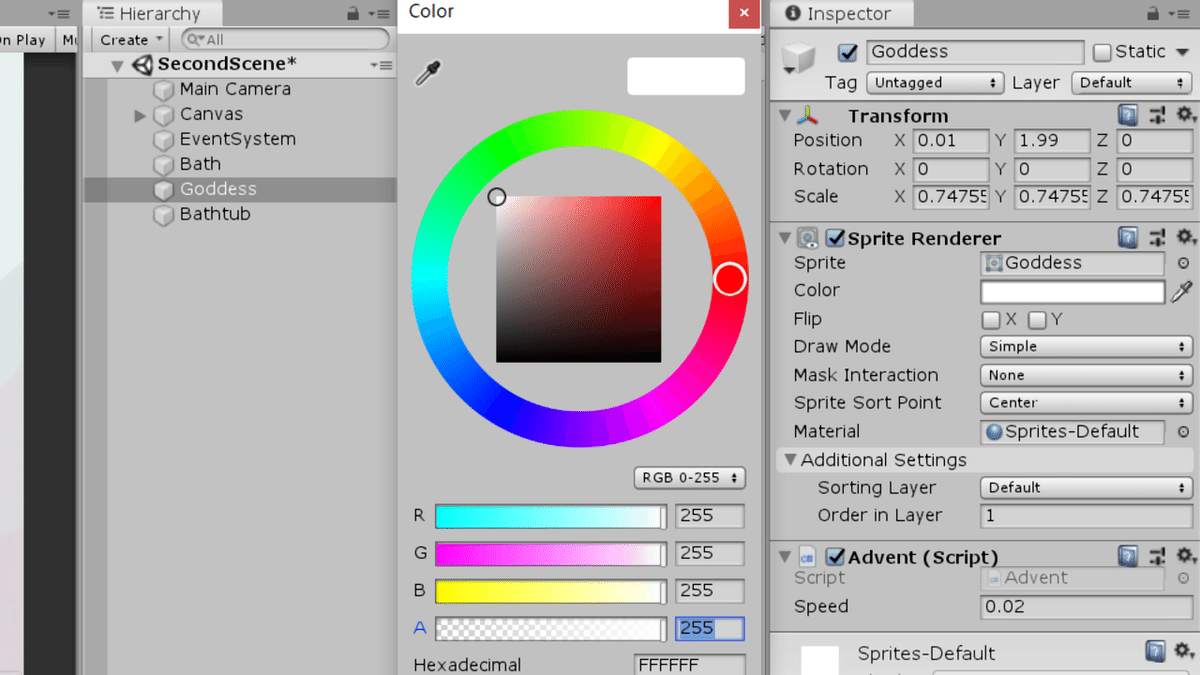Pick a color with the eyedropper in Color window
This screenshot has width=1200, height=675.
429,73
